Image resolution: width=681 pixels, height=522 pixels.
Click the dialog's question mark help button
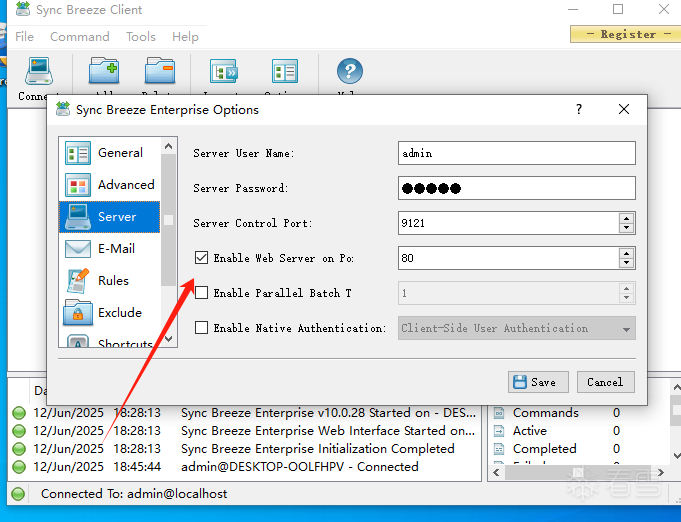pyautogui.click(x=579, y=109)
